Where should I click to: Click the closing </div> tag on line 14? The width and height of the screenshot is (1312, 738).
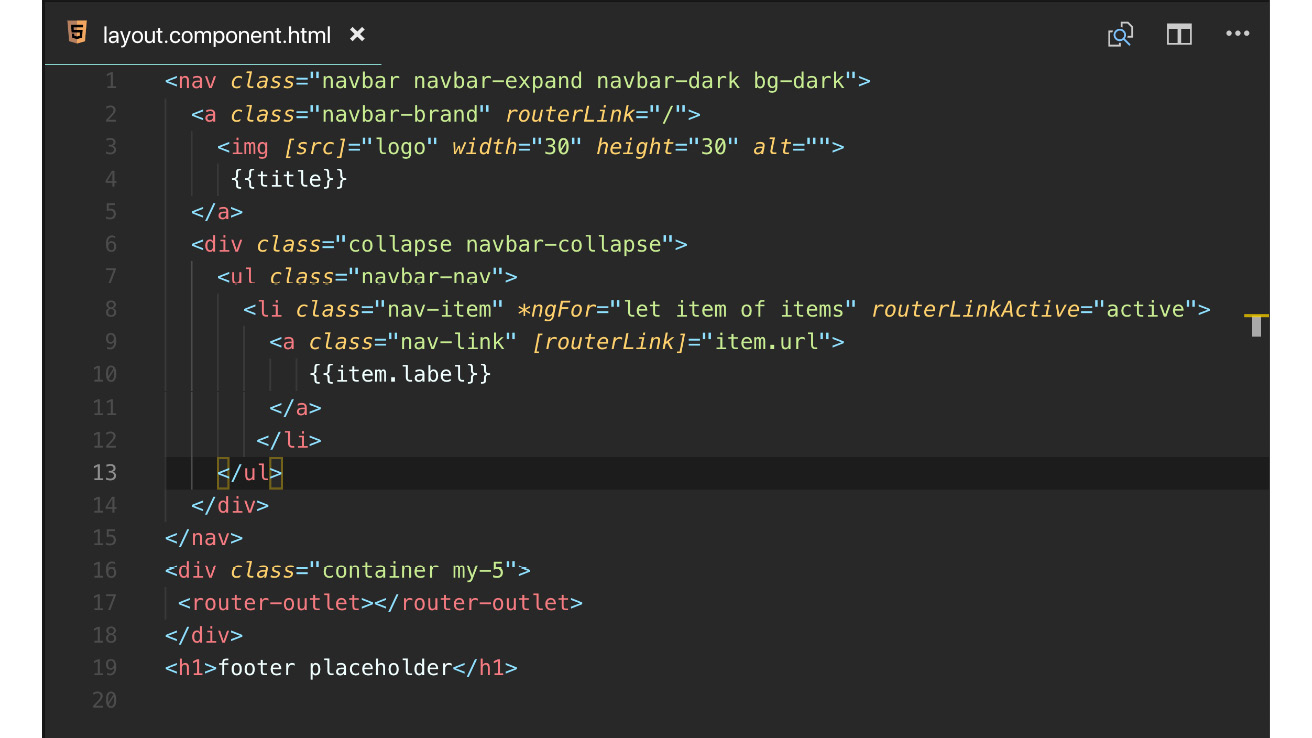coord(230,505)
